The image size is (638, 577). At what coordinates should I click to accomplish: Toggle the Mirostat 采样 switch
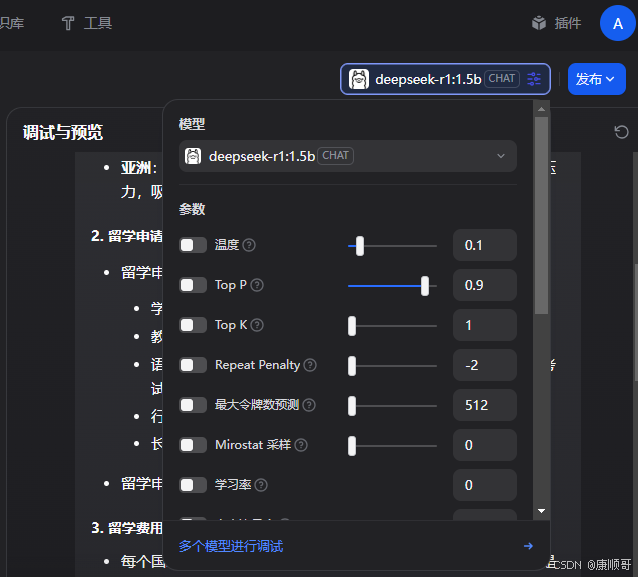tap(193, 445)
